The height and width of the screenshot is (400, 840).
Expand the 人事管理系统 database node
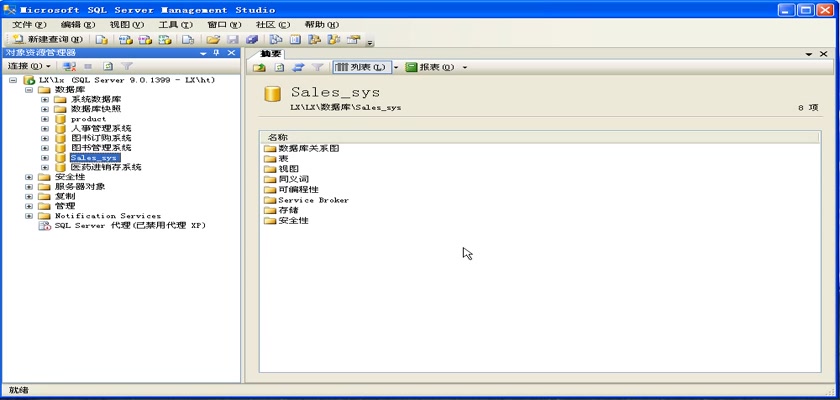click(x=45, y=129)
